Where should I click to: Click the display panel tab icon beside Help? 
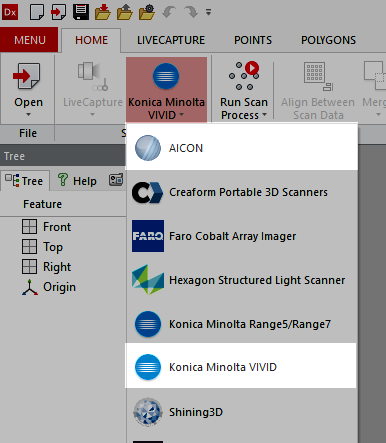[x=116, y=180]
